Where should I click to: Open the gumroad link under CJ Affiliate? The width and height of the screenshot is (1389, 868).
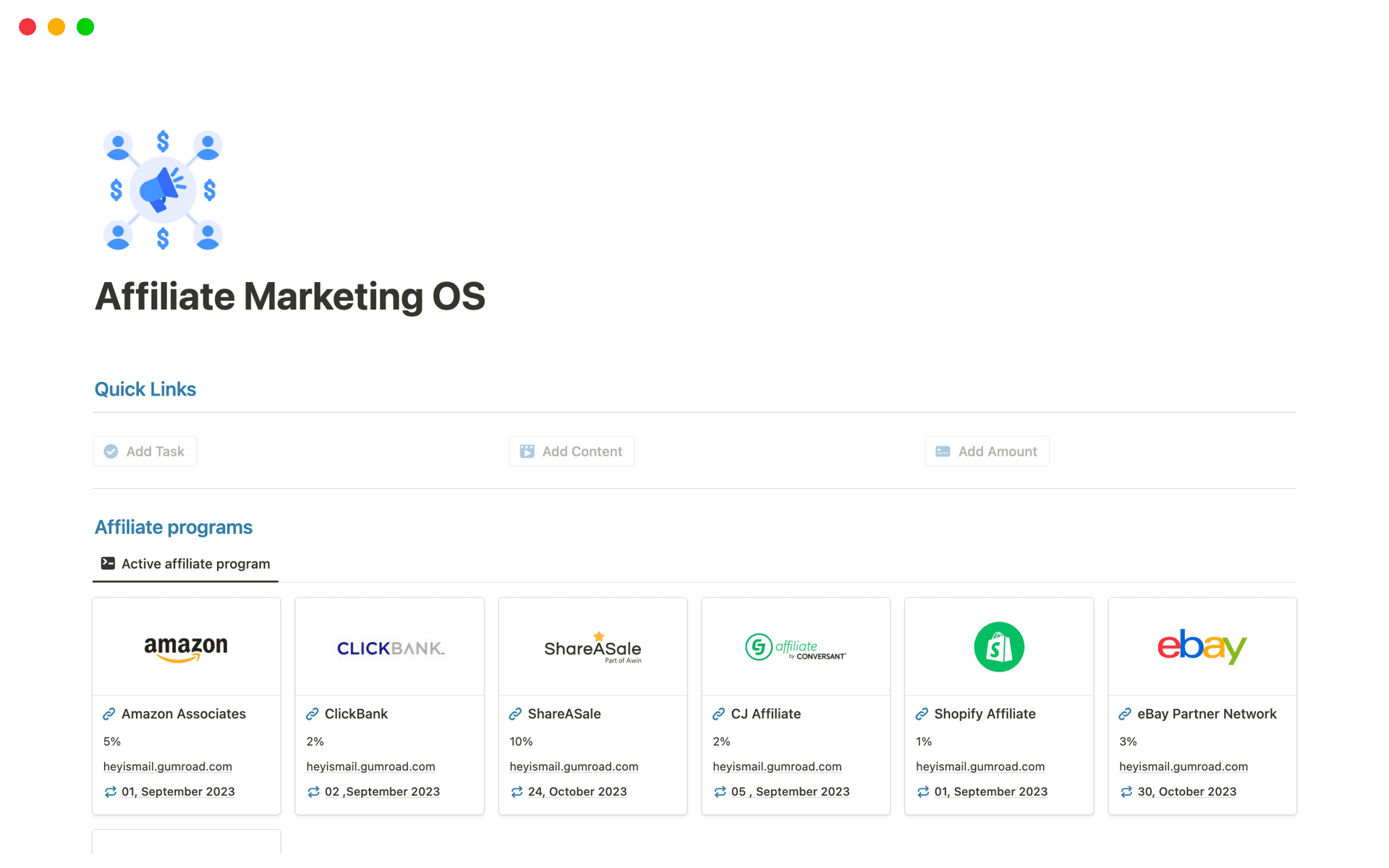tap(777, 767)
